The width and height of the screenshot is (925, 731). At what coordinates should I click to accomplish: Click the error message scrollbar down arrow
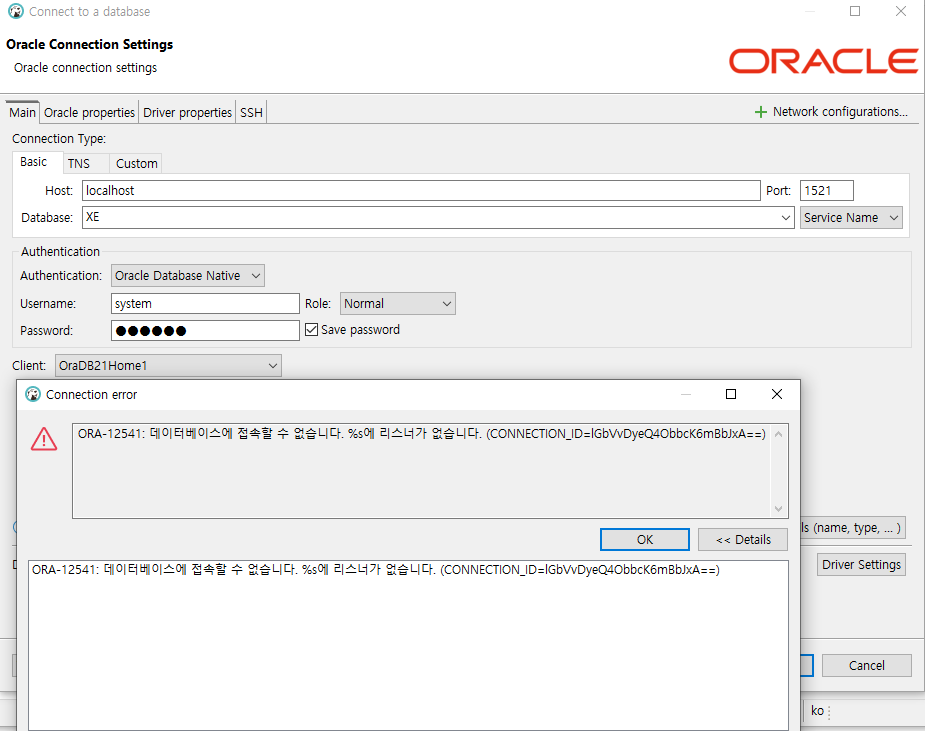click(x=779, y=509)
